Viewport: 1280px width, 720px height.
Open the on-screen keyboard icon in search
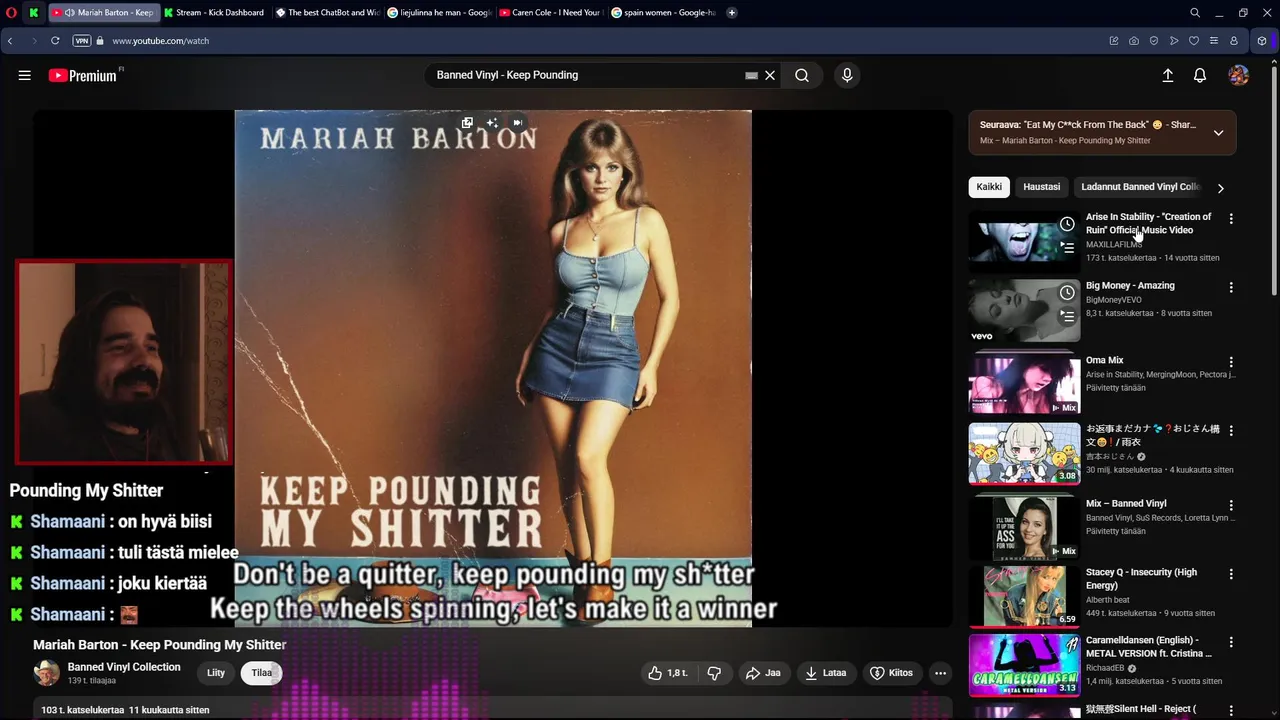pyautogui.click(x=751, y=75)
